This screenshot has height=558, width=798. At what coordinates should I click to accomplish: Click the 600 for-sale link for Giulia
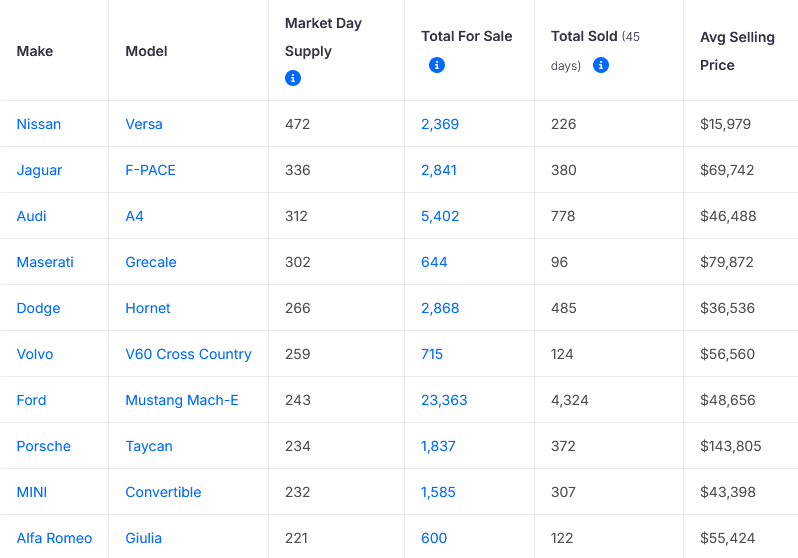pos(434,538)
